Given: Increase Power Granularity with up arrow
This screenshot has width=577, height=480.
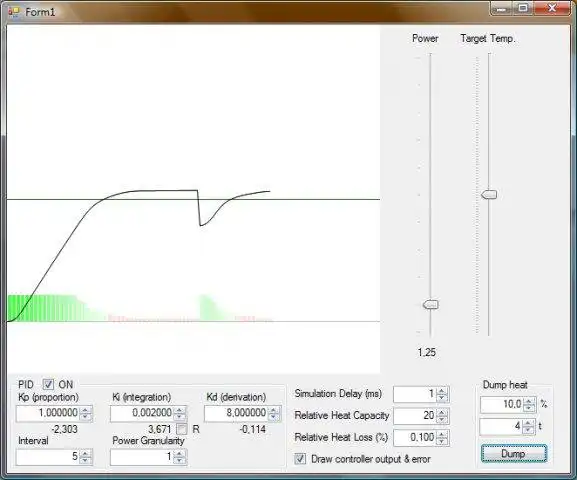Looking at the screenshot, I should [179, 453].
